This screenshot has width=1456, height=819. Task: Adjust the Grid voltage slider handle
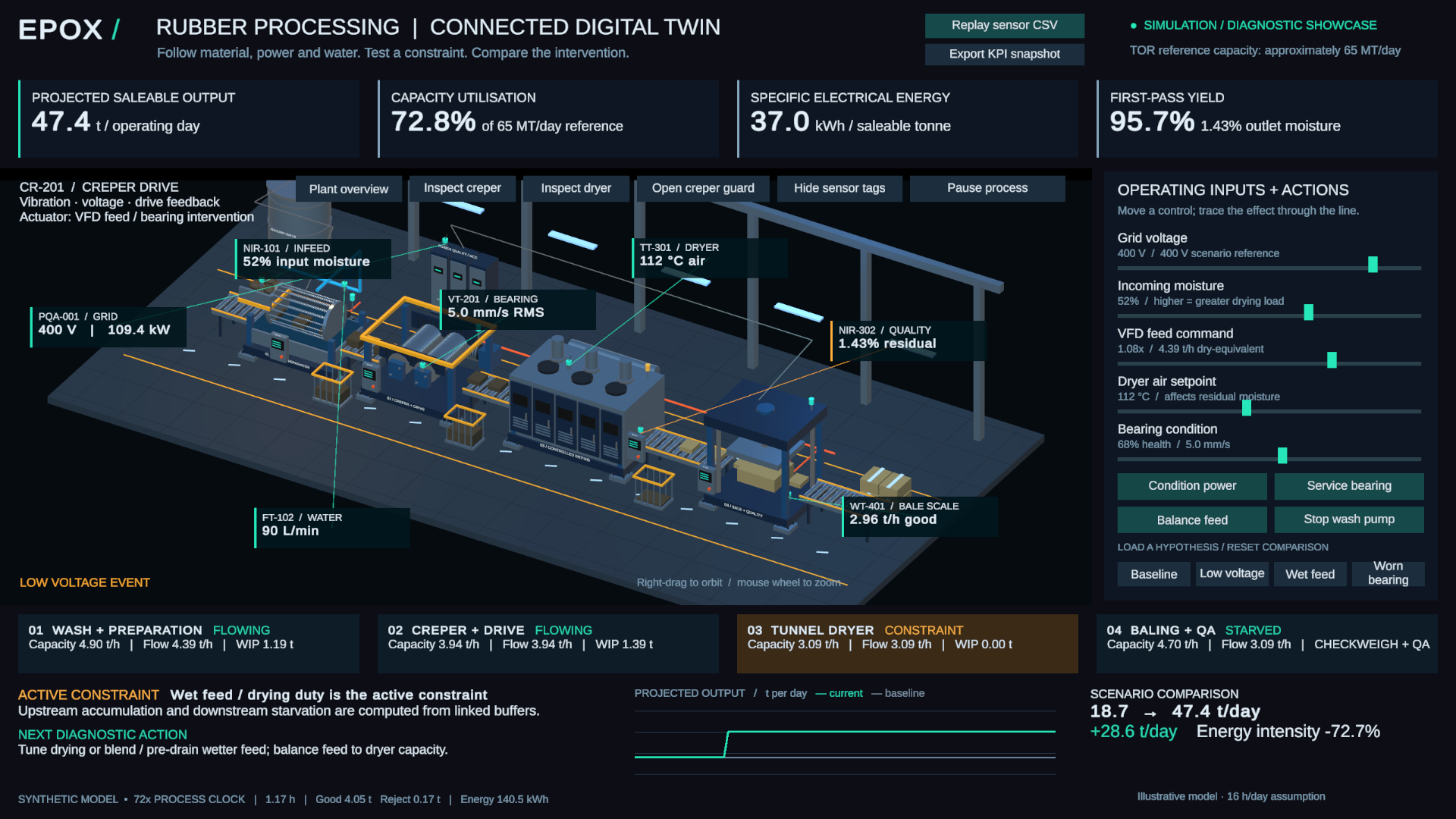click(1373, 265)
